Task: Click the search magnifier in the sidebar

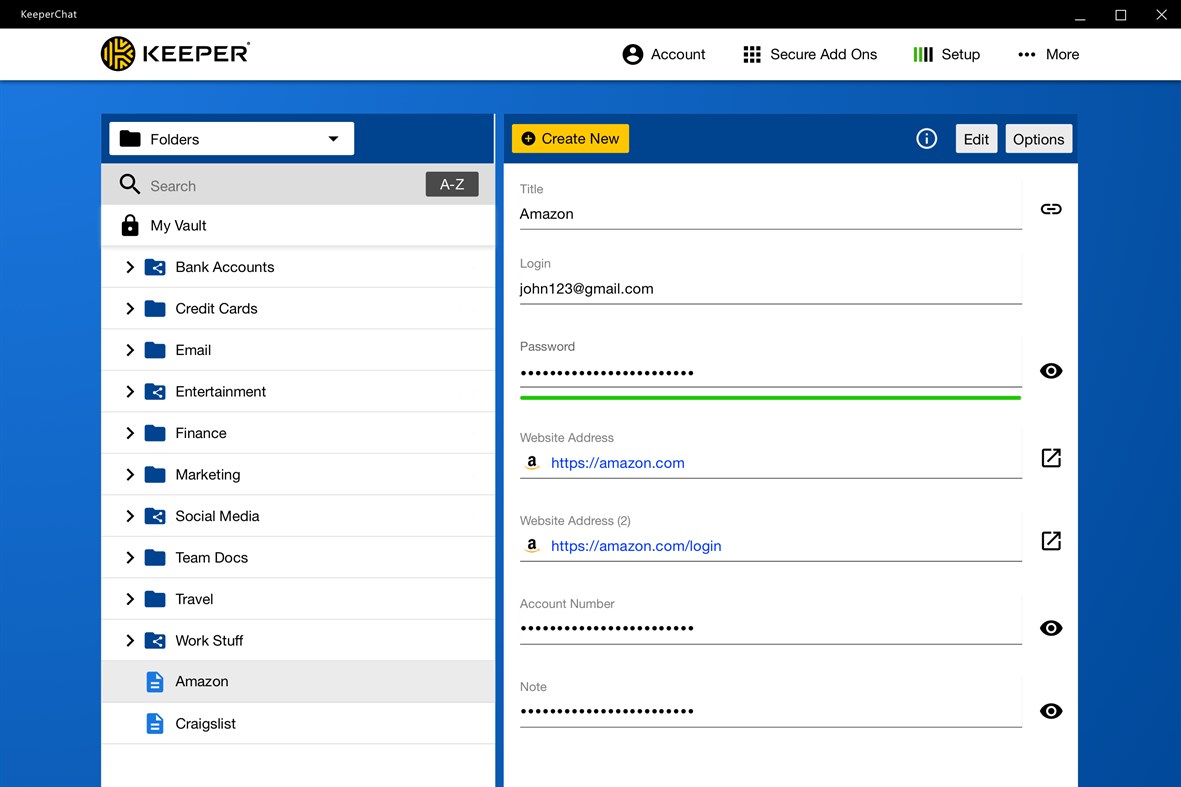Action: click(x=130, y=185)
